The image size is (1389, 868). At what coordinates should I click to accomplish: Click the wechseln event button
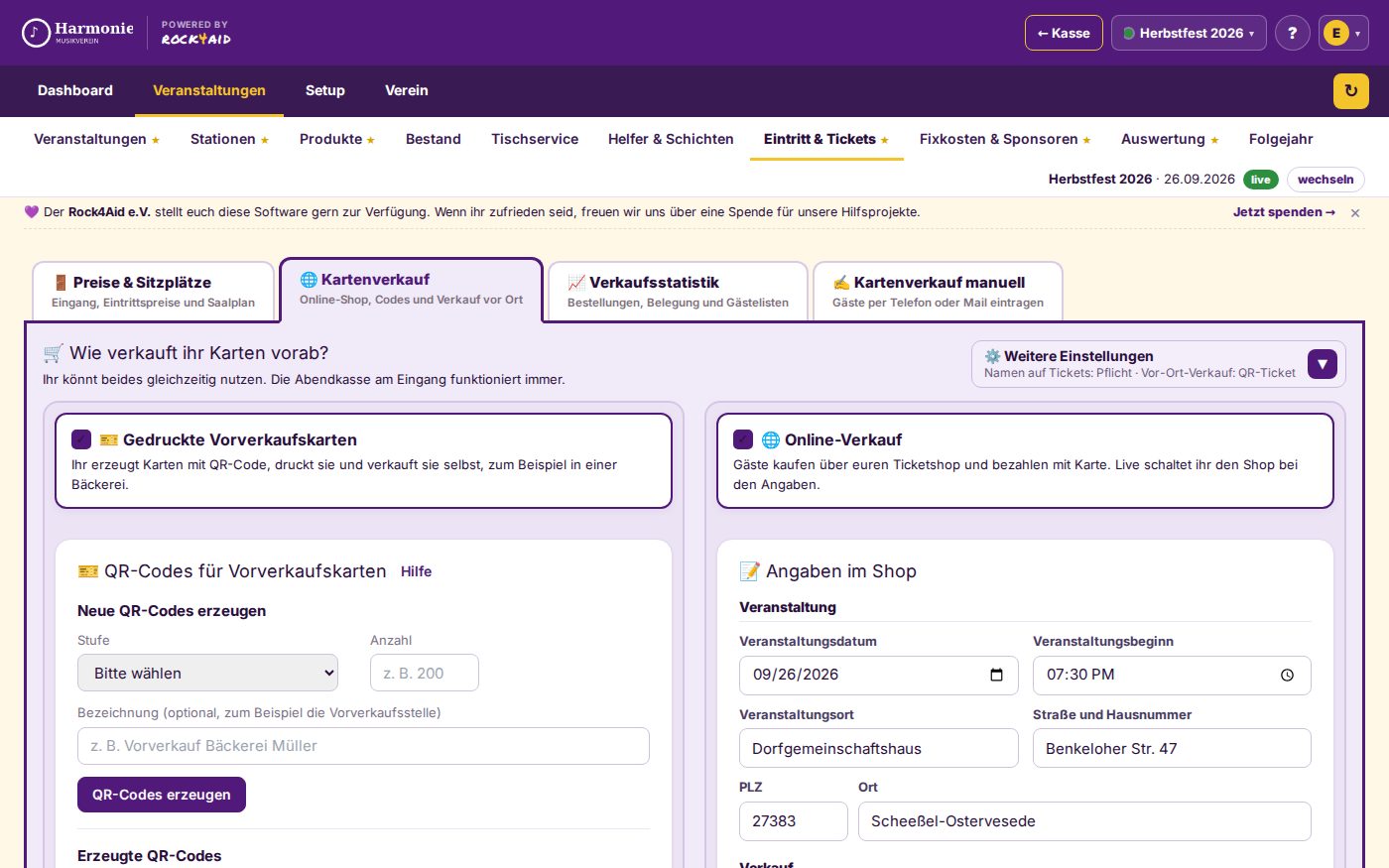click(1326, 180)
